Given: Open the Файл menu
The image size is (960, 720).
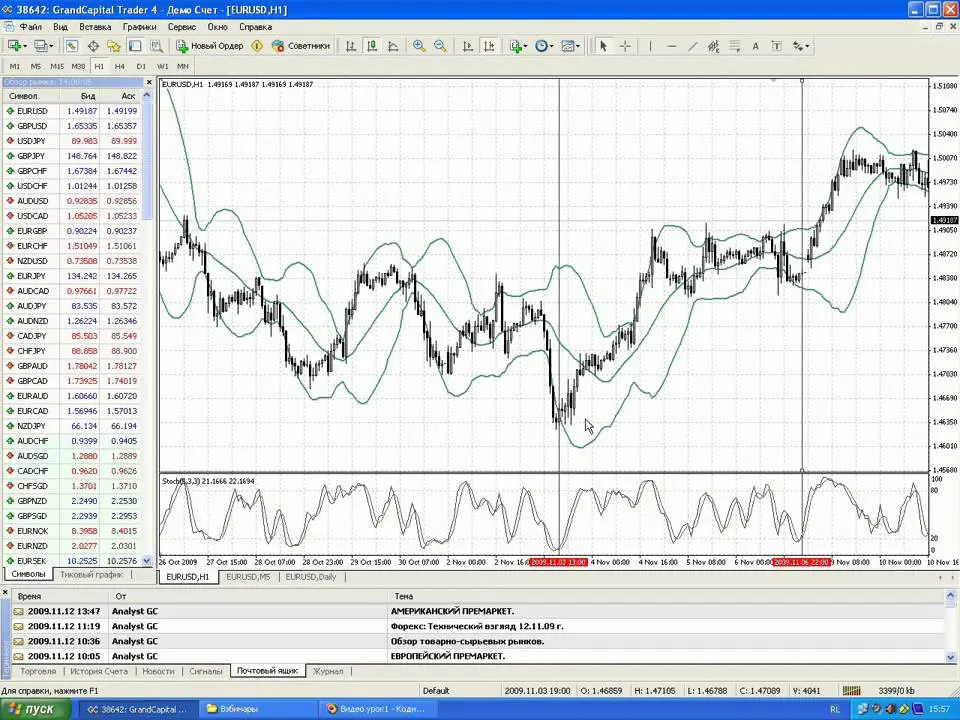Looking at the screenshot, I should (x=31, y=27).
